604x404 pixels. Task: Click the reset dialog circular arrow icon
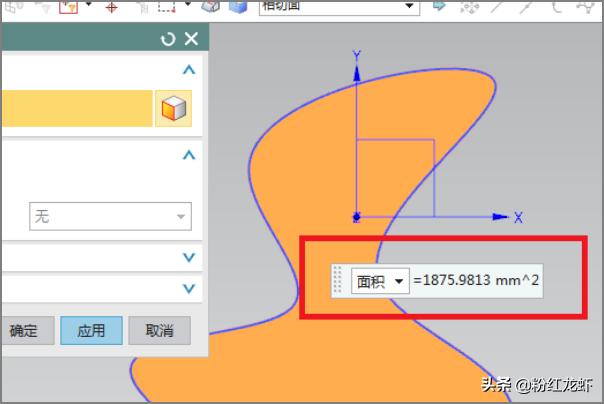coord(168,39)
